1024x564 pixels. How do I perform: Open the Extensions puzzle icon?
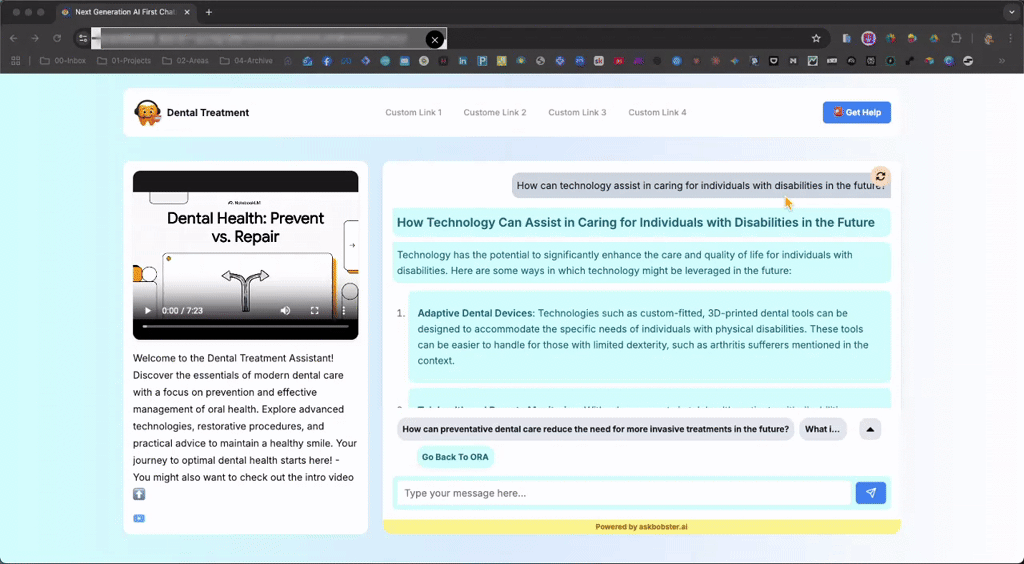point(956,39)
